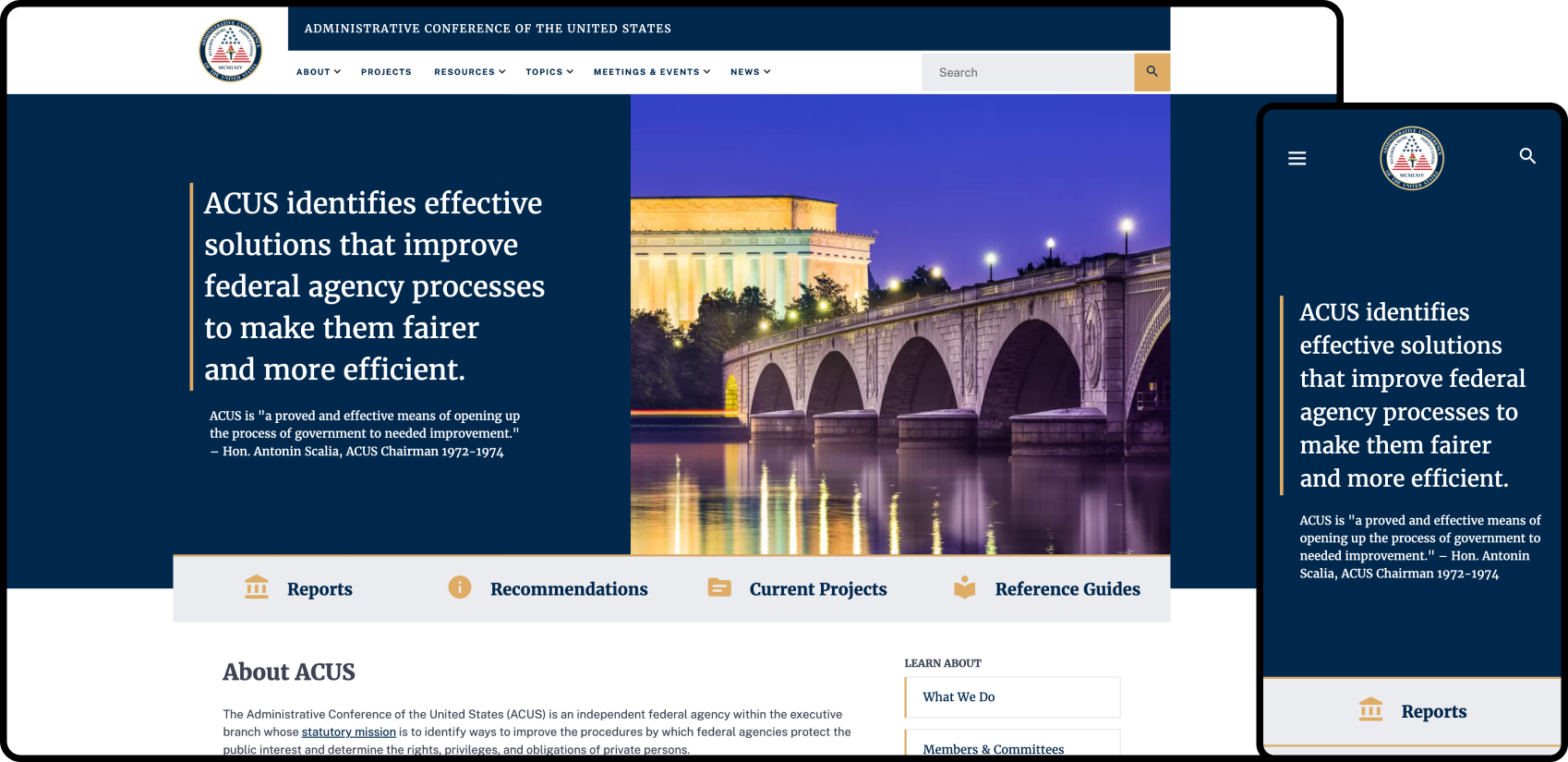Viewport: 1568px width, 762px height.
Task: Tap the Reports link in mobile view
Action: coord(1434,711)
